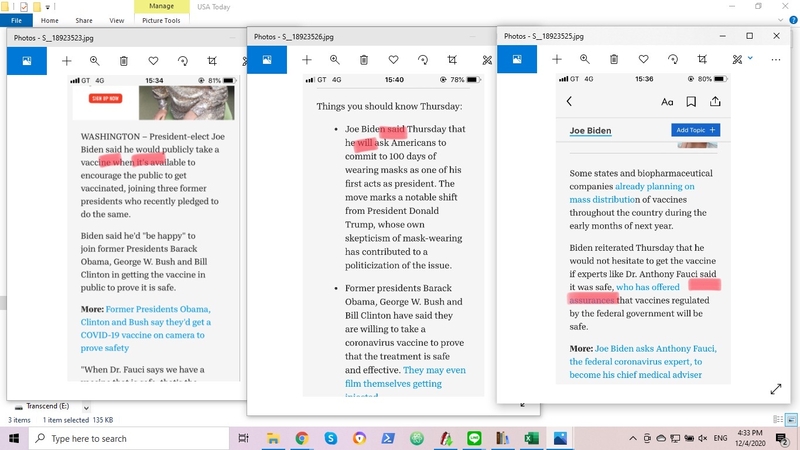Expand the ribbon with the chevron arrow
800x450 pixels.
click(781, 20)
